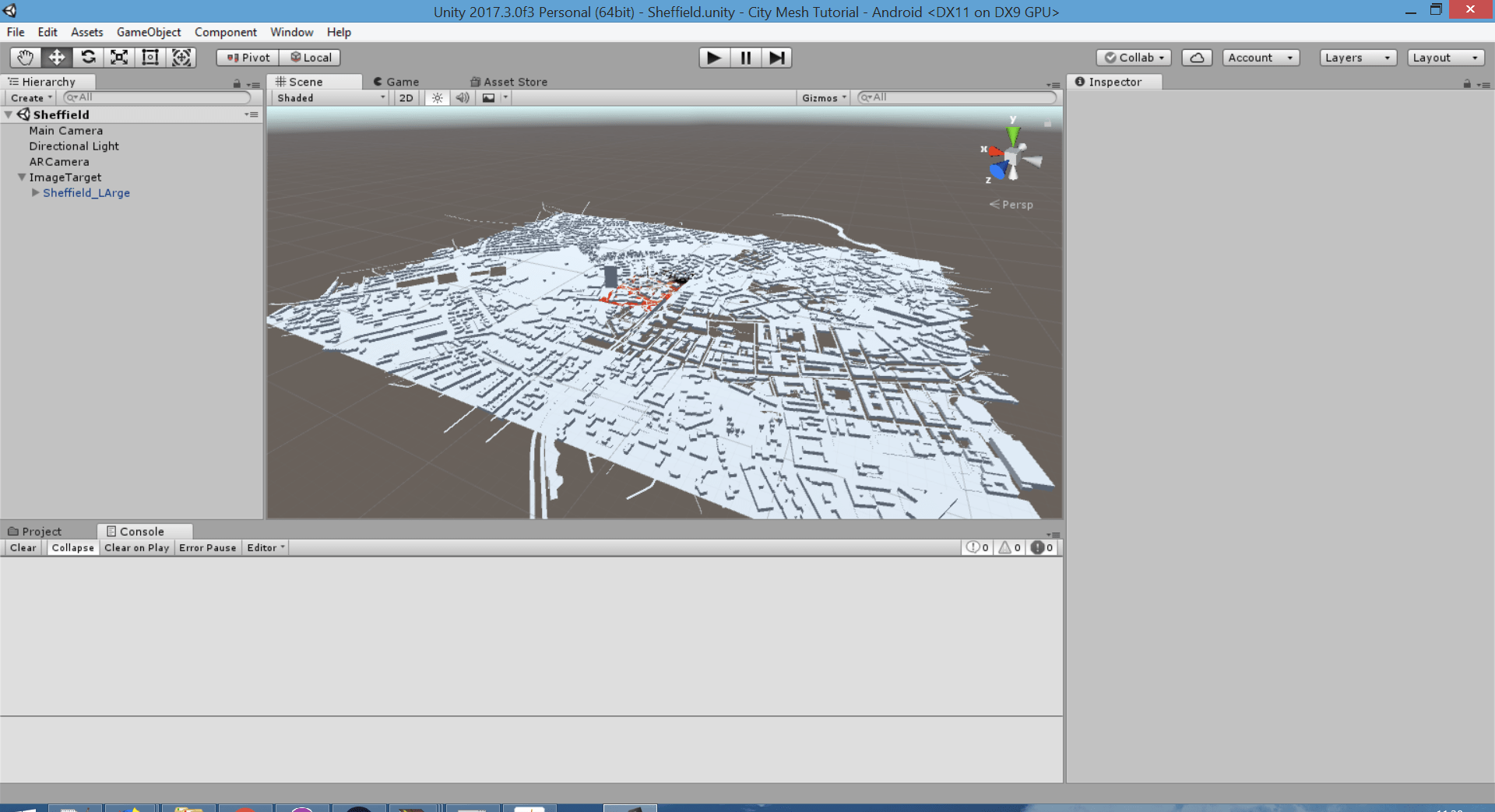The image size is (1495, 812).
Task: Toggle scene audio
Action: click(x=463, y=98)
